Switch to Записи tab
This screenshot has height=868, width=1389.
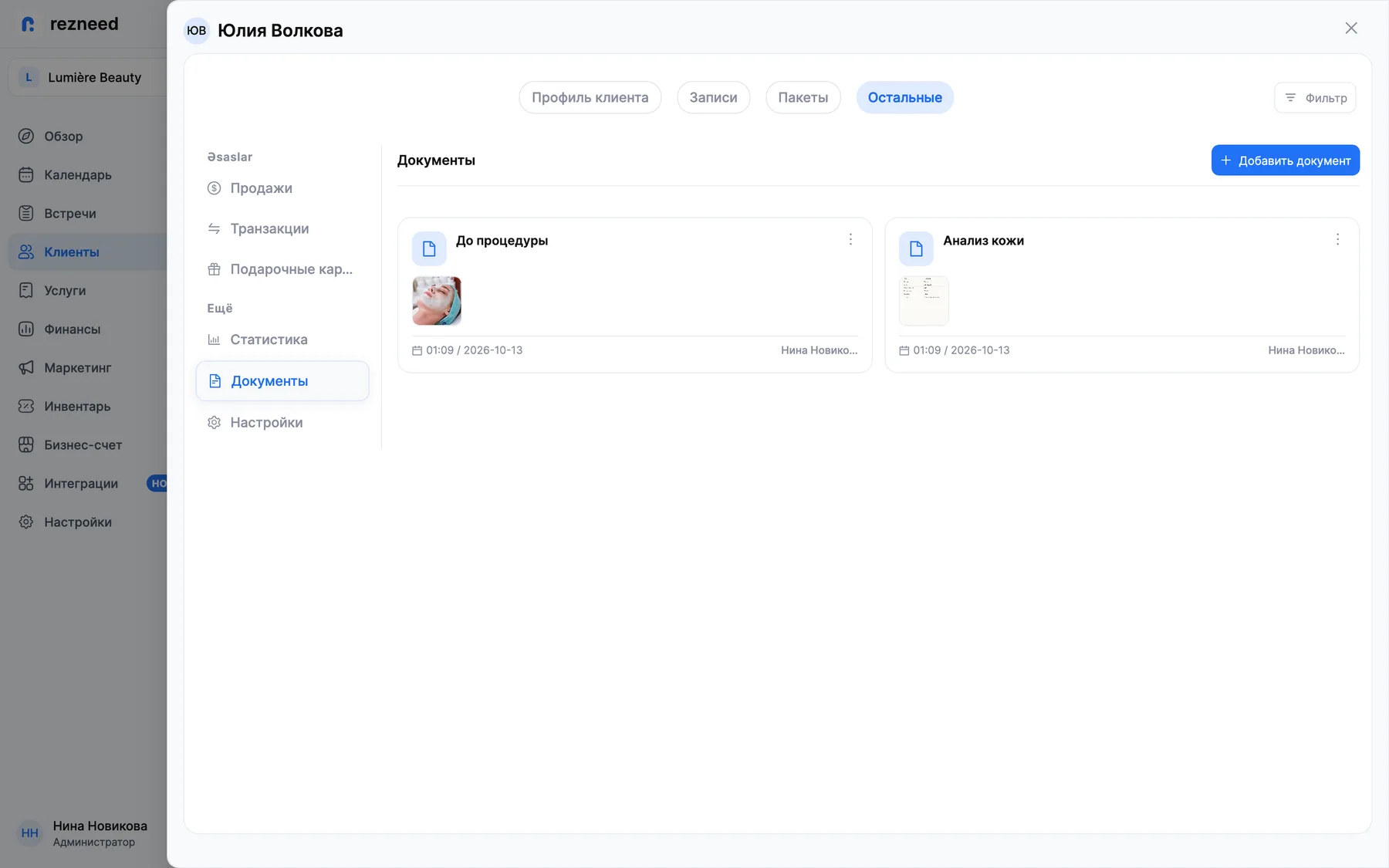click(713, 97)
